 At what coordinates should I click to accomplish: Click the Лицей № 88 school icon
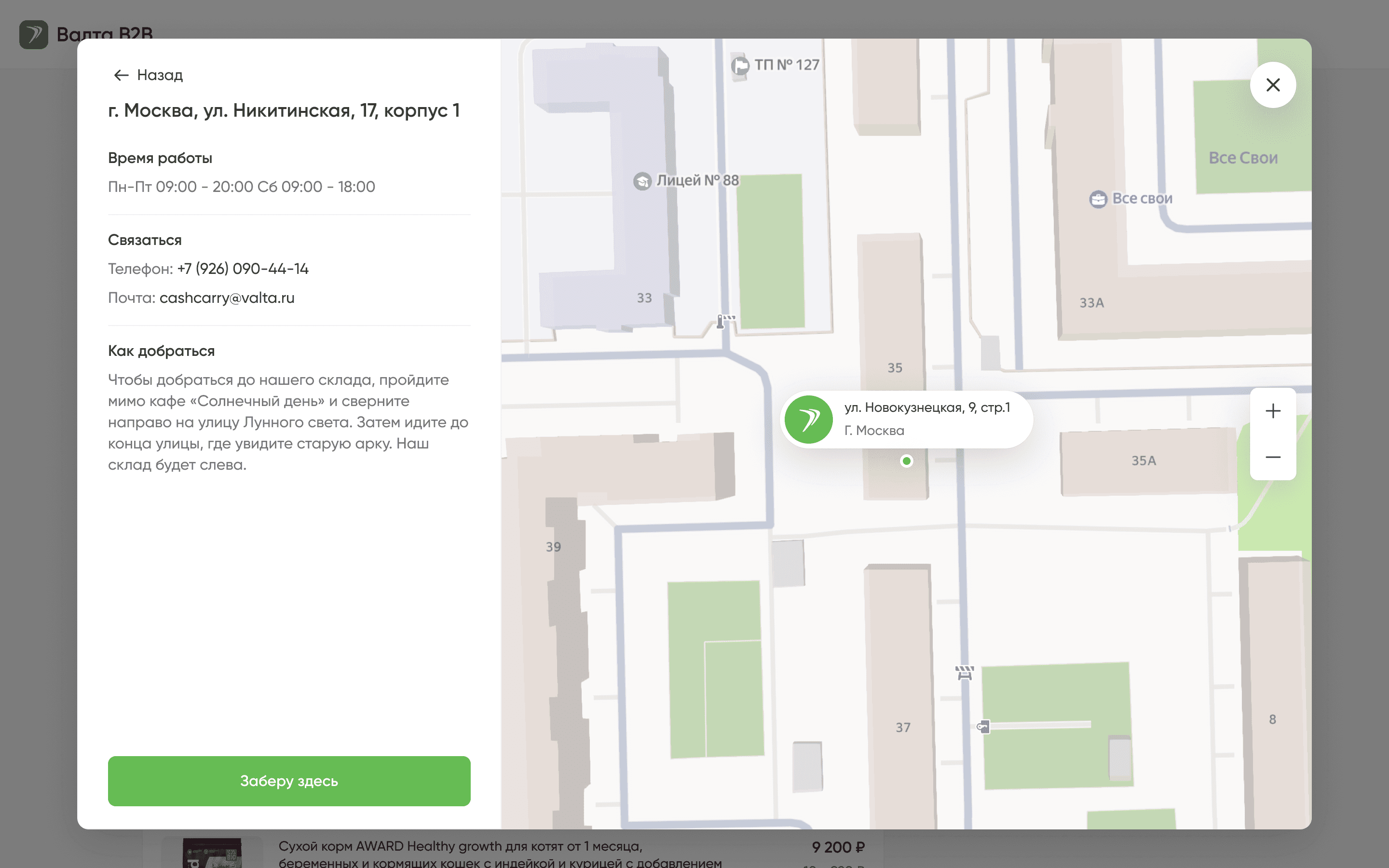[642, 181]
